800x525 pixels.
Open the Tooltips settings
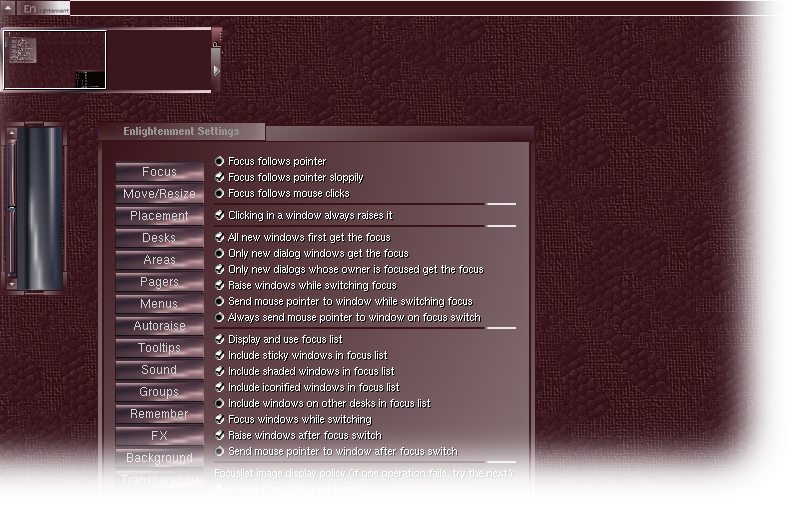click(x=159, y=347)
